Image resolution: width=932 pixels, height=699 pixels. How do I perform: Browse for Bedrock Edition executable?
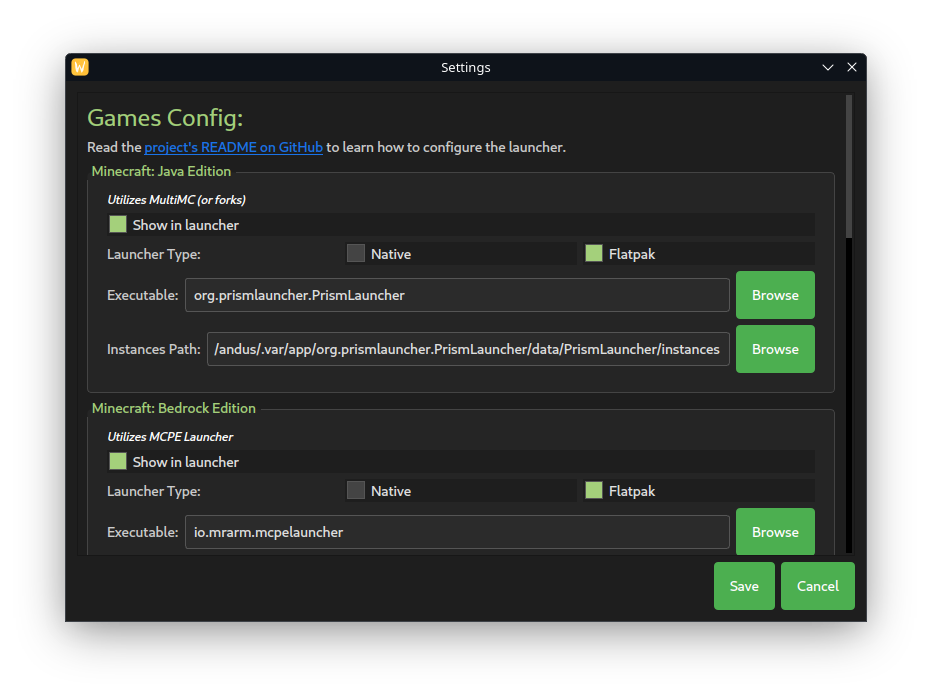click(775, 532)
